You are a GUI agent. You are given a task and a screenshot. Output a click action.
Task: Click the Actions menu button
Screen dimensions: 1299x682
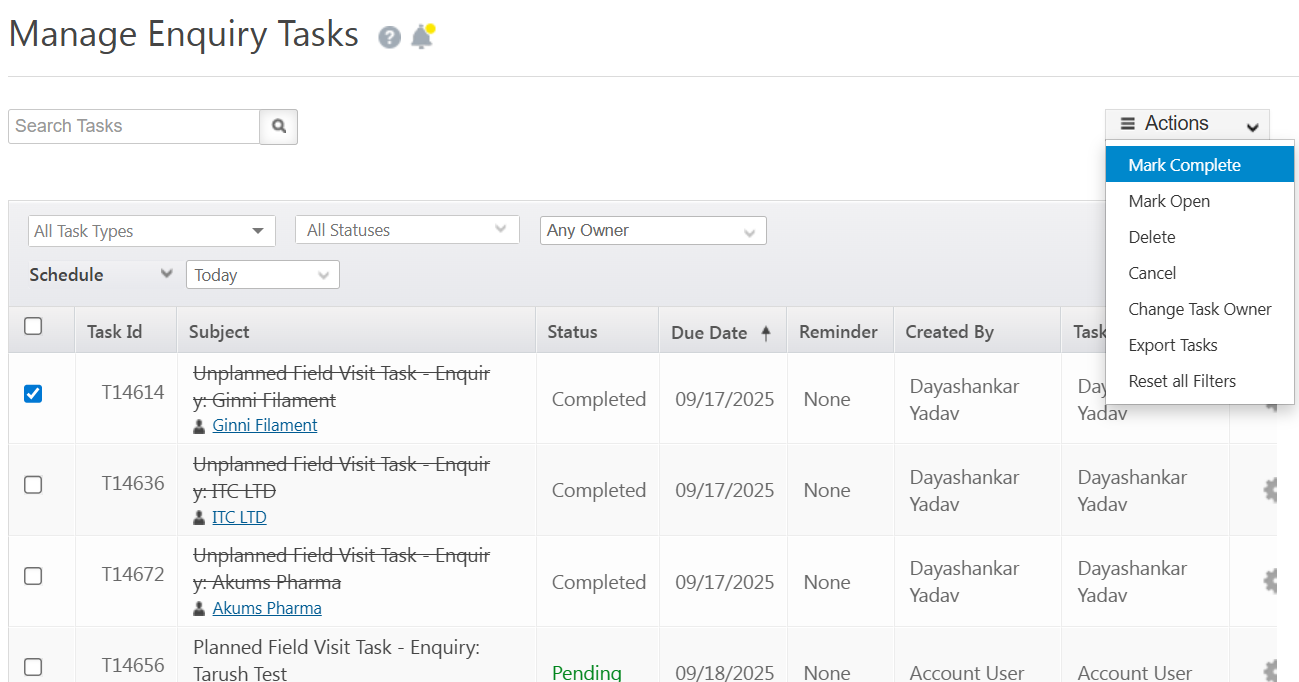(x=1187, y=124)
